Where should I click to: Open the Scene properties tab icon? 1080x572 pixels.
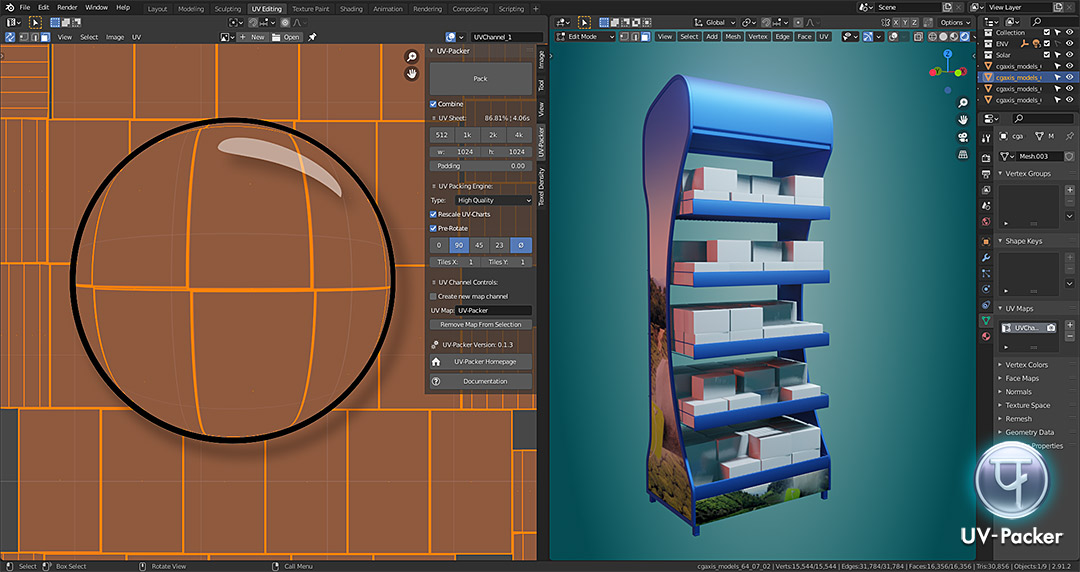pos(986,205)
